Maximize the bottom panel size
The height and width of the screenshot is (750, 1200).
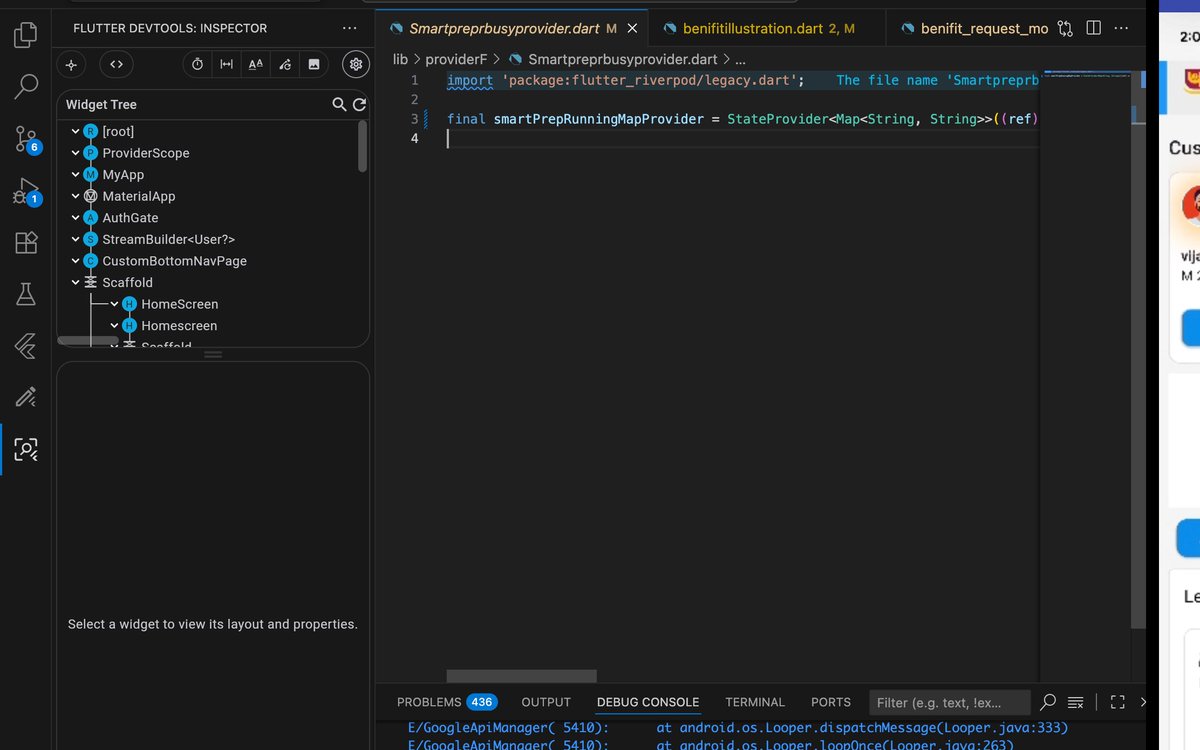1118,702
